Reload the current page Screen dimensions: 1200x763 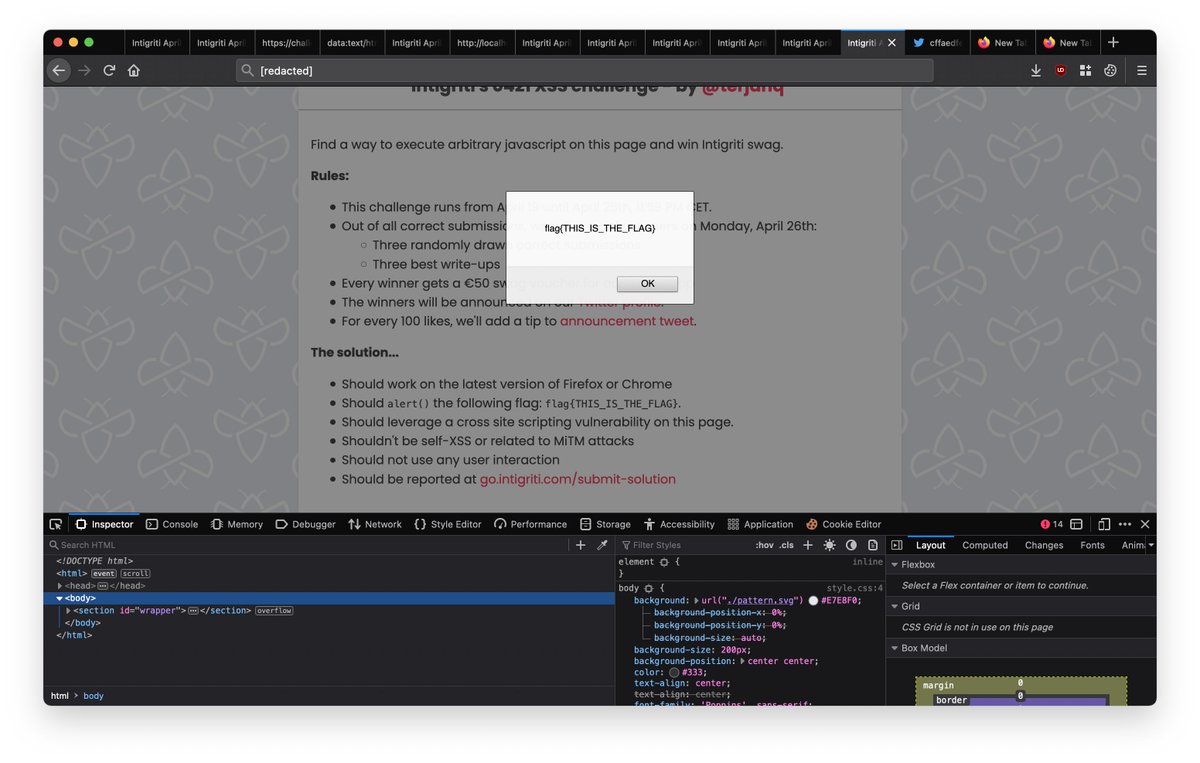click(109, 70)
